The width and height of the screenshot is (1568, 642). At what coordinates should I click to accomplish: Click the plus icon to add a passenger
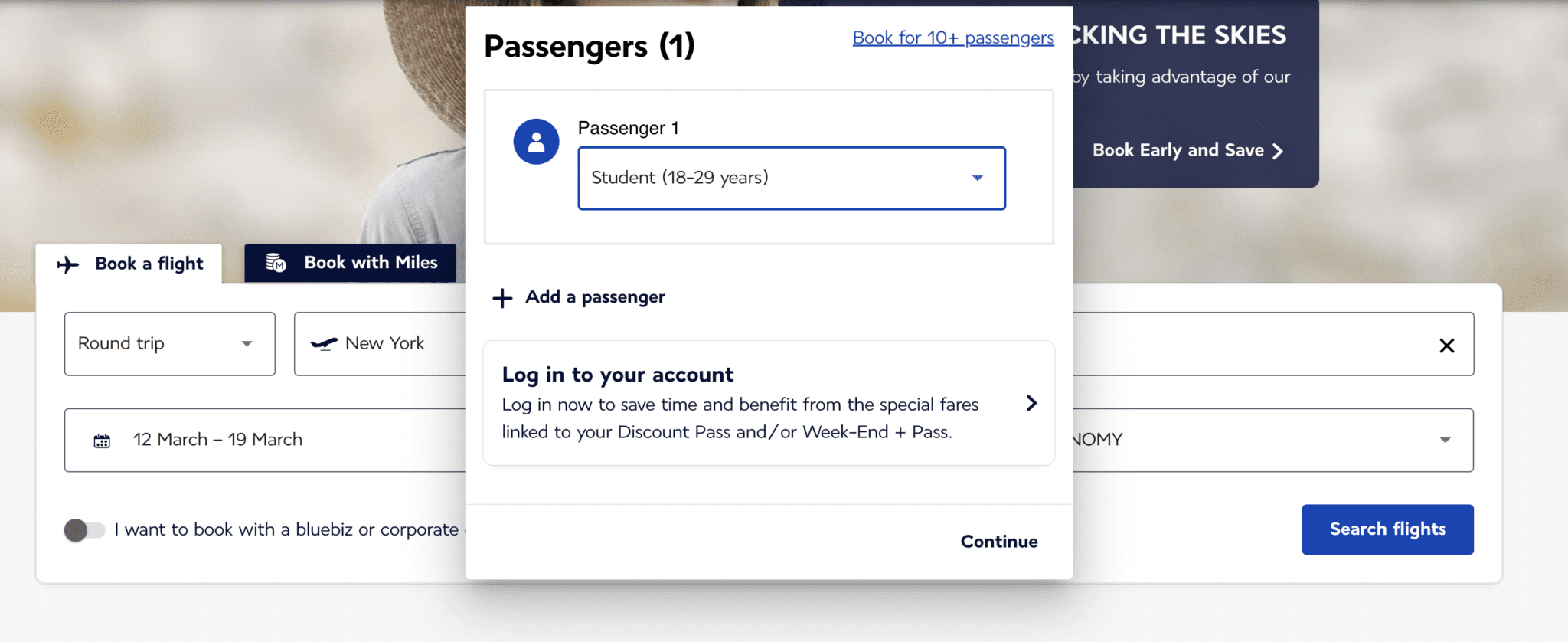point(501,297)
